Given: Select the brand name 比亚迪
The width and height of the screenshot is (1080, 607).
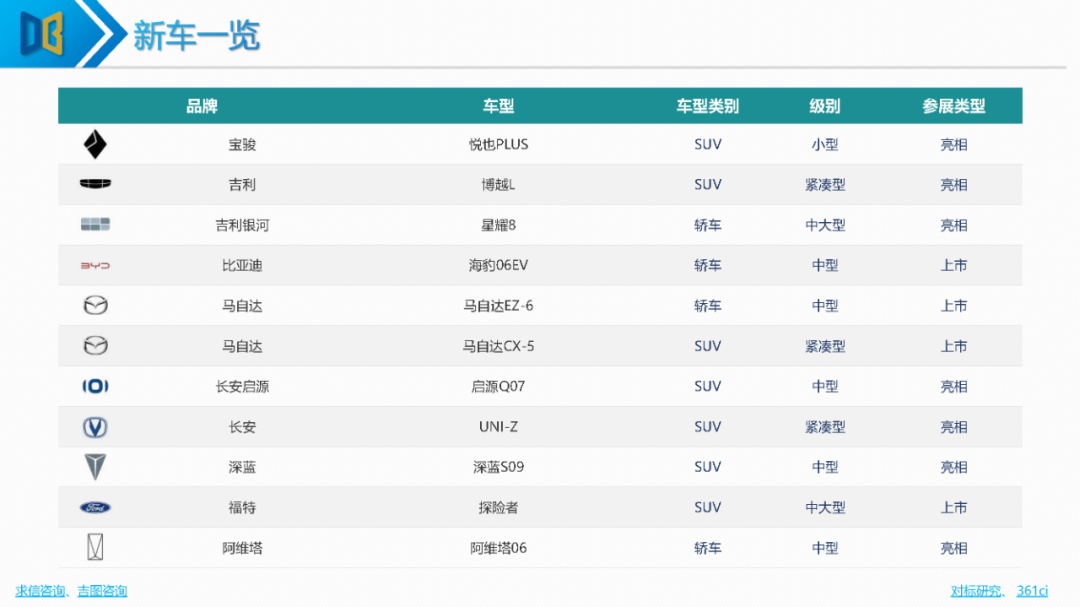Looking at the screenshot, I should (242, 265).
